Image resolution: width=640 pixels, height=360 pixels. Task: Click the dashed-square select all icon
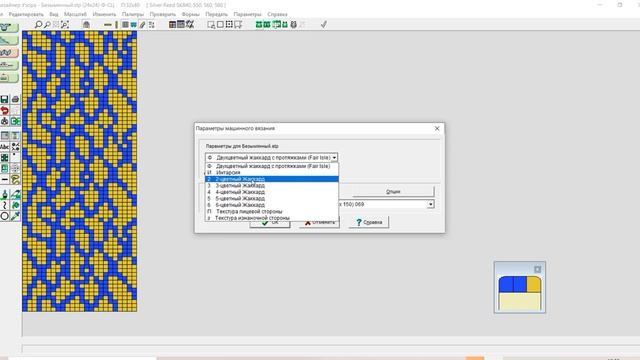(229, 24)
